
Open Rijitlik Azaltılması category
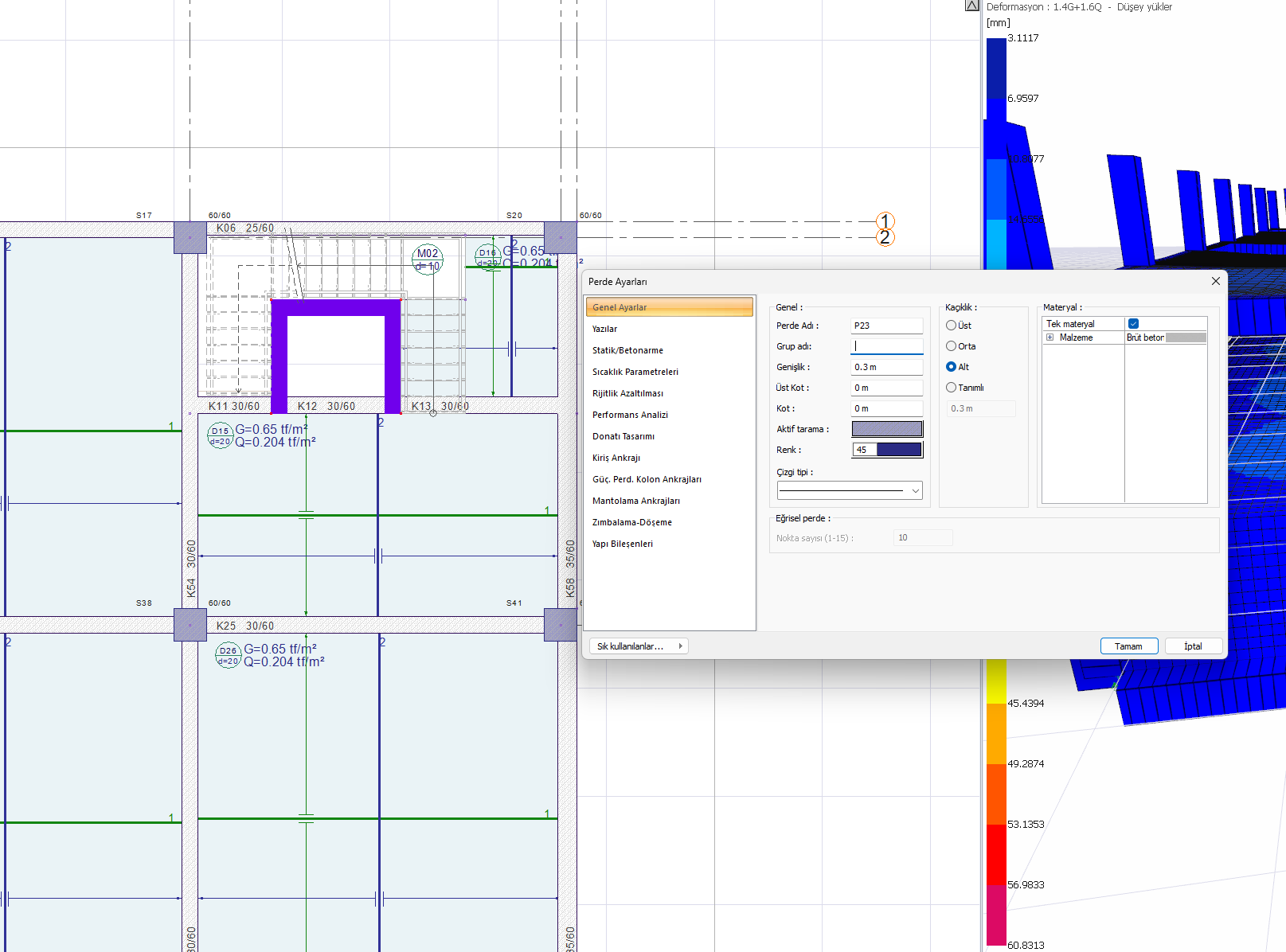(627, 393)
